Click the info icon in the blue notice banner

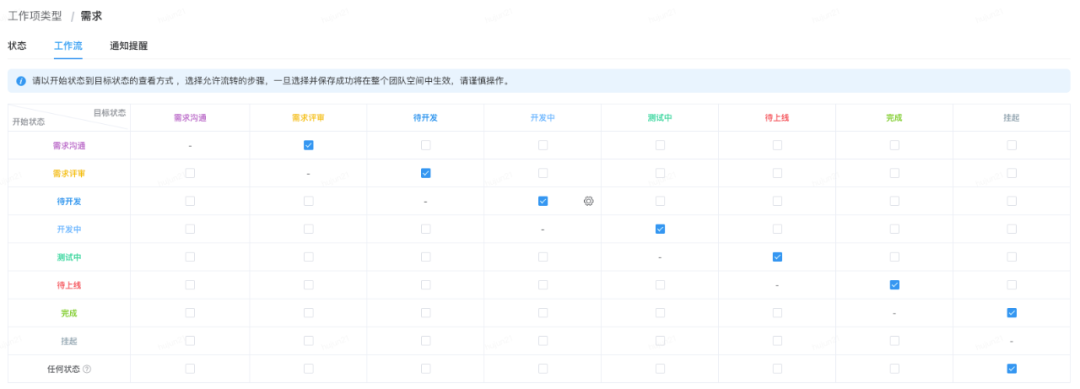coord(21,81)
